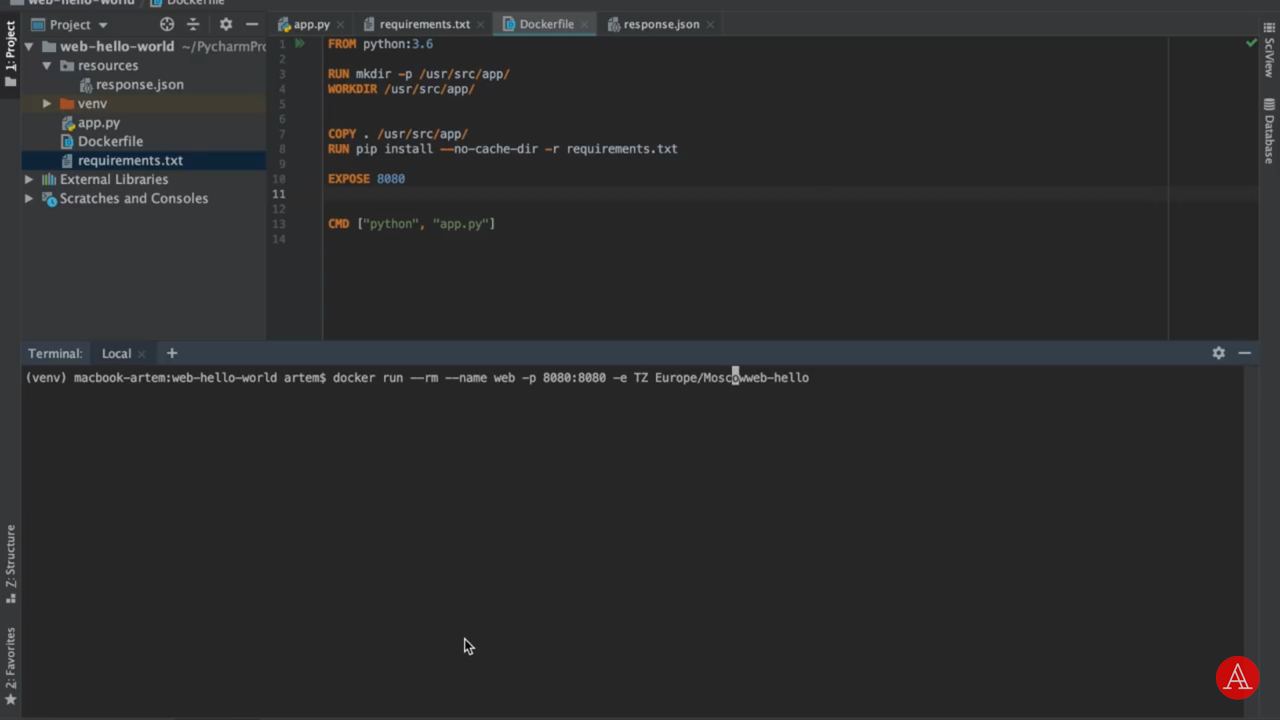Select app.py in the project tree
This screenshot has width=1280, height=720.
pos(98,122)
